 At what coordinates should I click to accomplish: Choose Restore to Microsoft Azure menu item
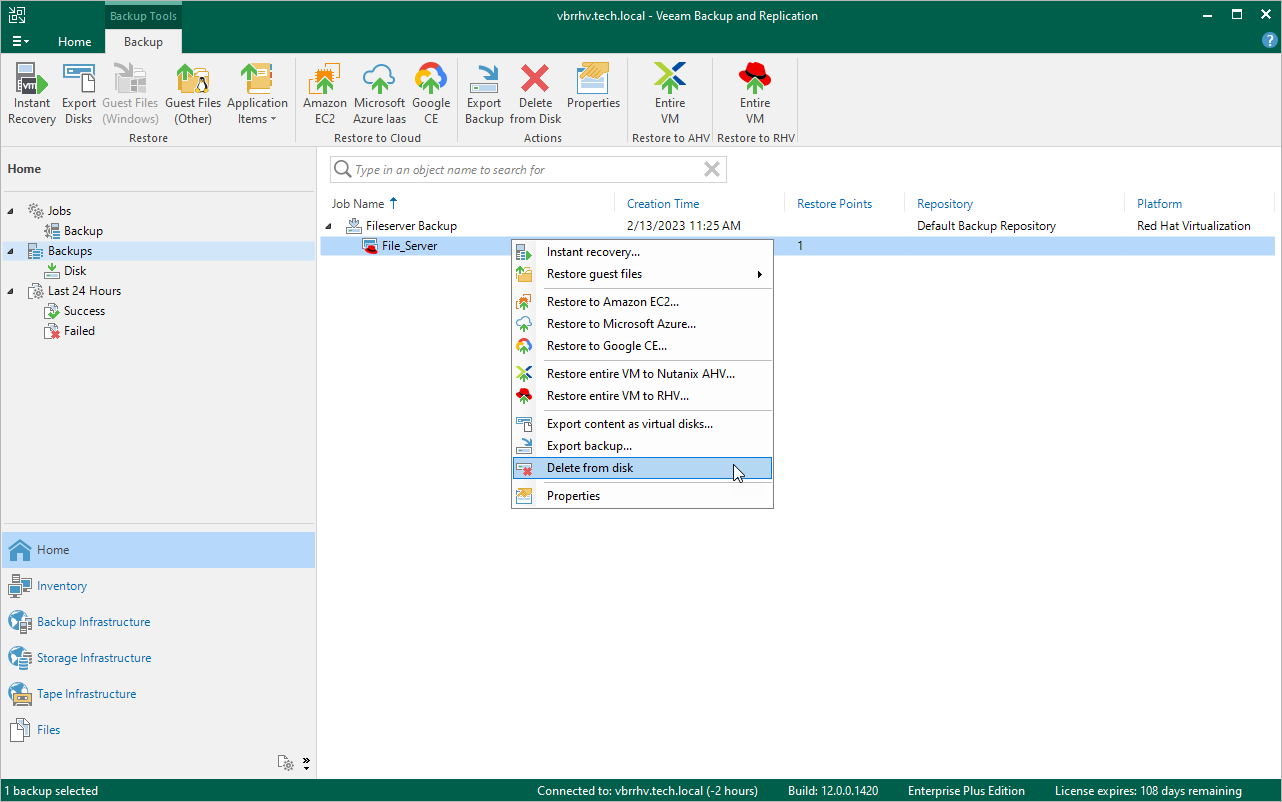click(x=642, y=324)
